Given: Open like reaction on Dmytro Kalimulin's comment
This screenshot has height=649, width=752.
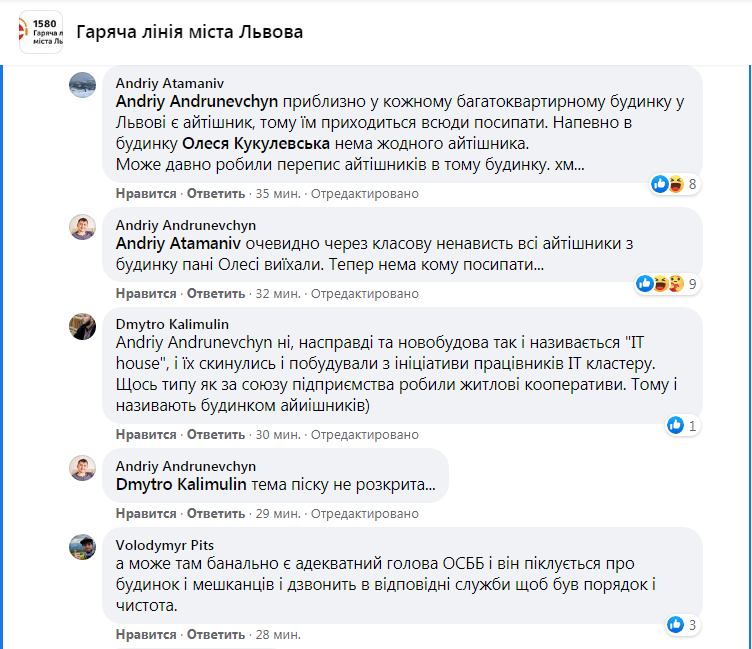Looking at the screenshot, I should [x=677, y=426].
